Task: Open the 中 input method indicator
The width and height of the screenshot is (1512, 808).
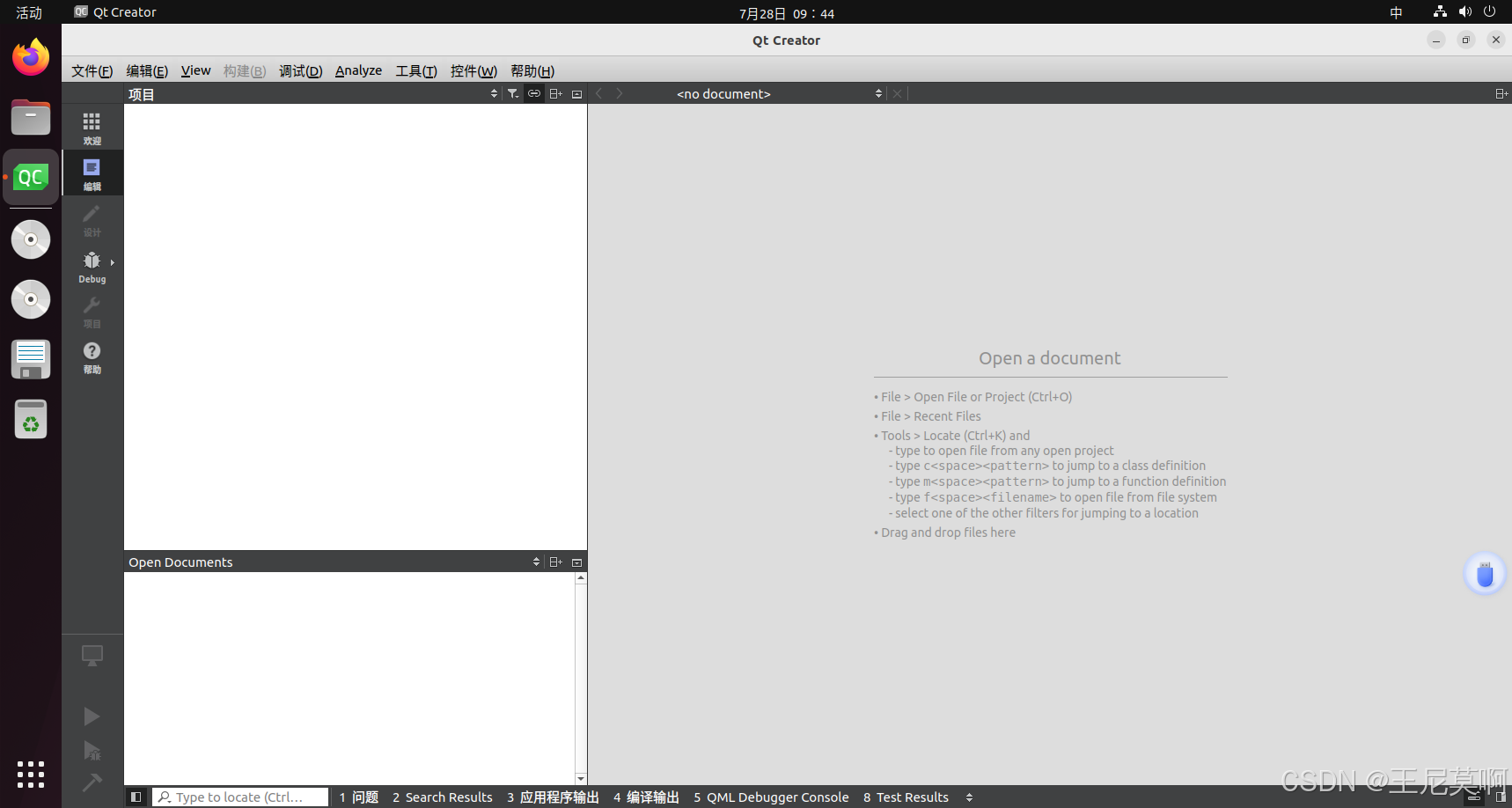Action: pos(1396,12)
